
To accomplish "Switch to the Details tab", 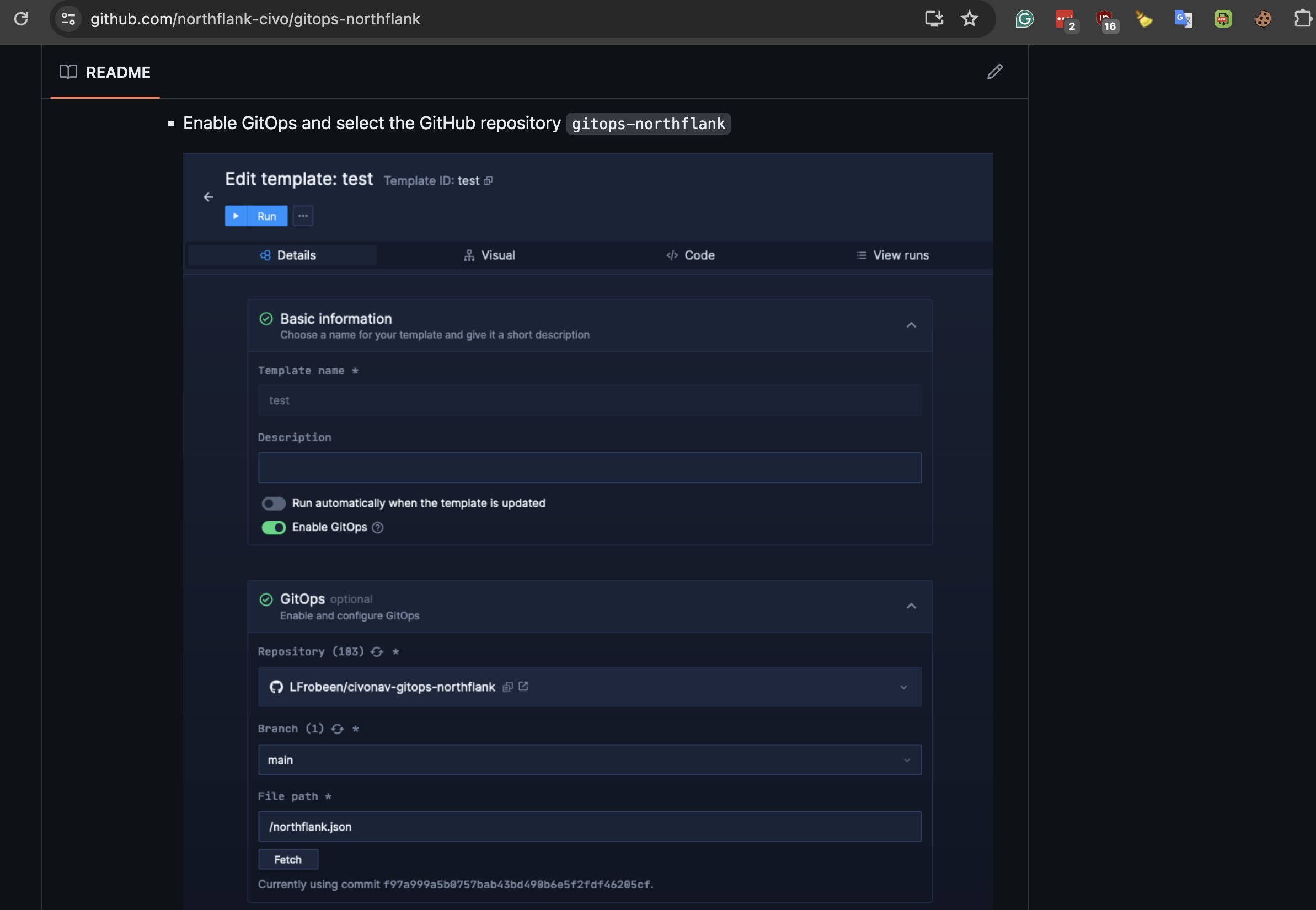I will tap(282, 255).
